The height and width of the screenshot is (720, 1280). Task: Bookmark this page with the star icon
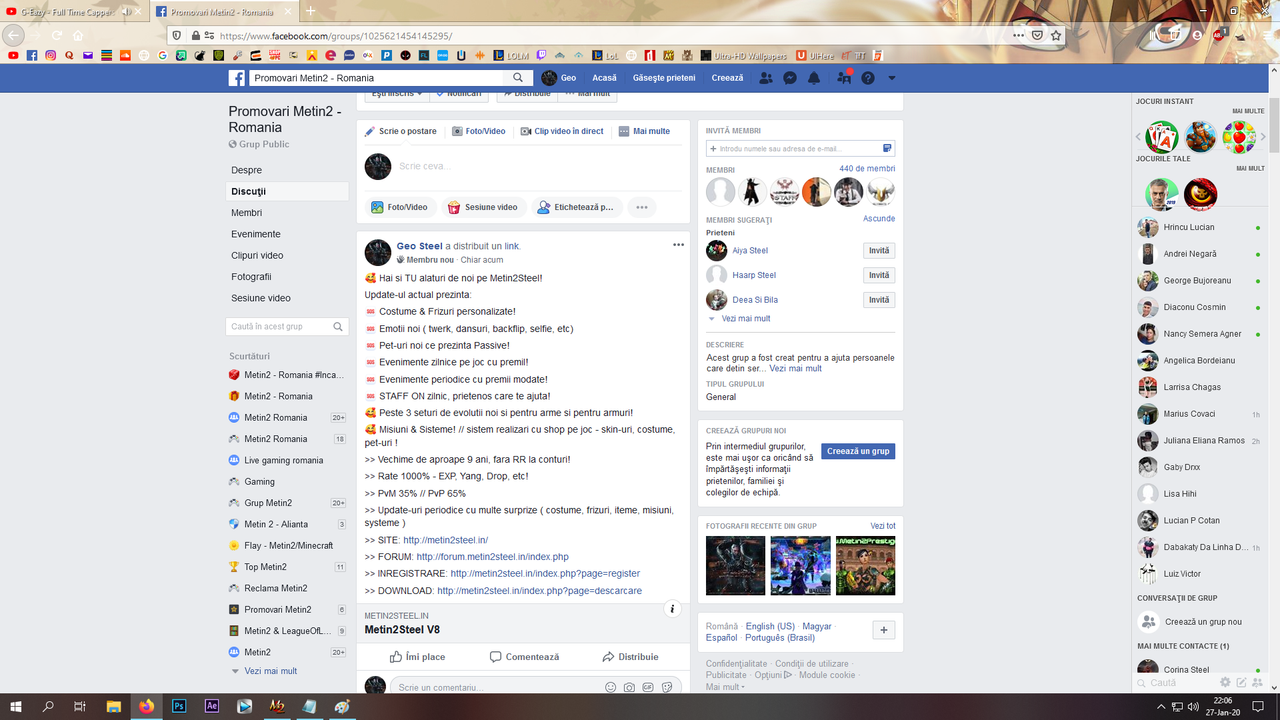(1056, 35)
